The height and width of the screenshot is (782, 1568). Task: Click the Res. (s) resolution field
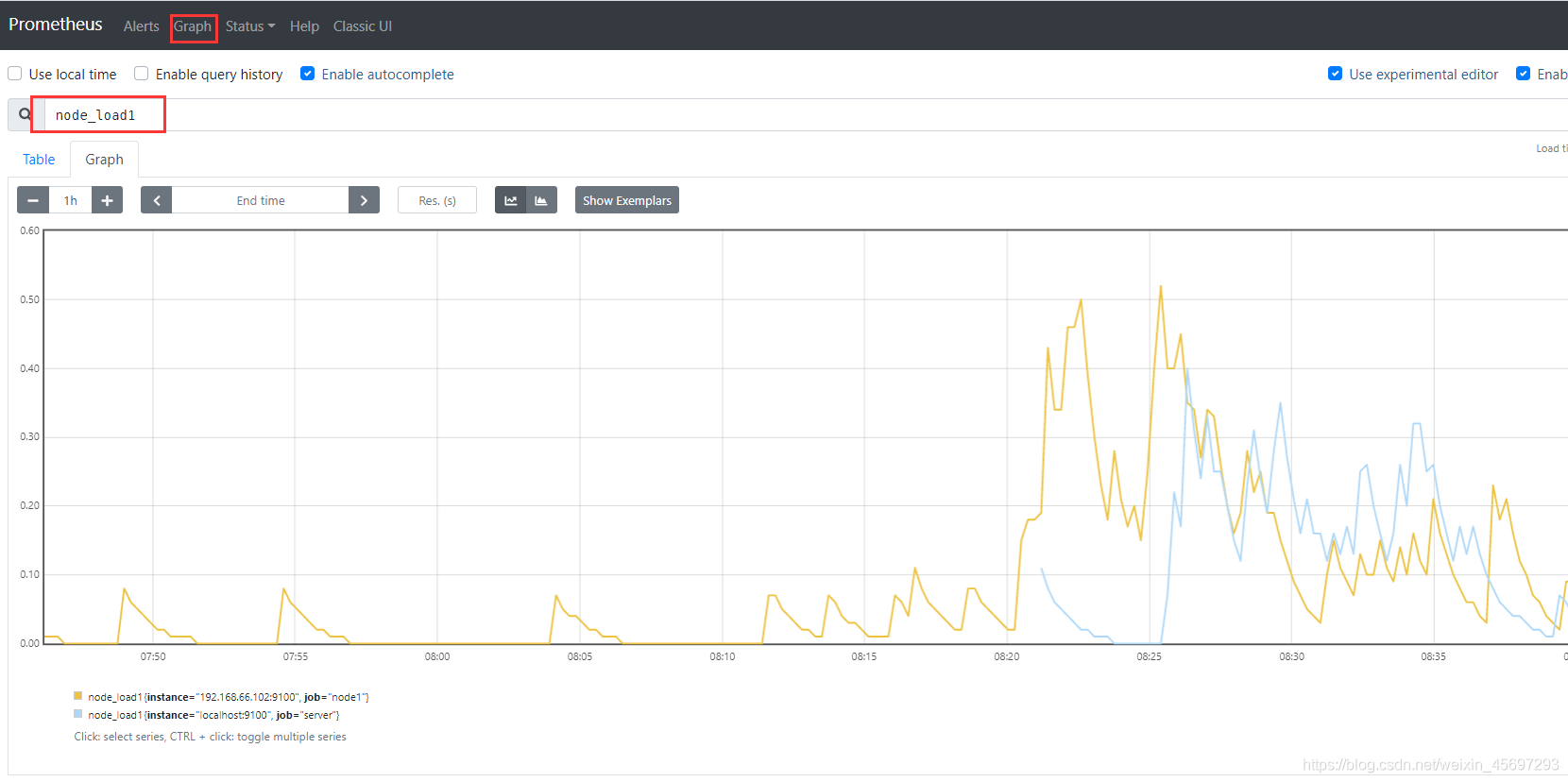[437, 200]
